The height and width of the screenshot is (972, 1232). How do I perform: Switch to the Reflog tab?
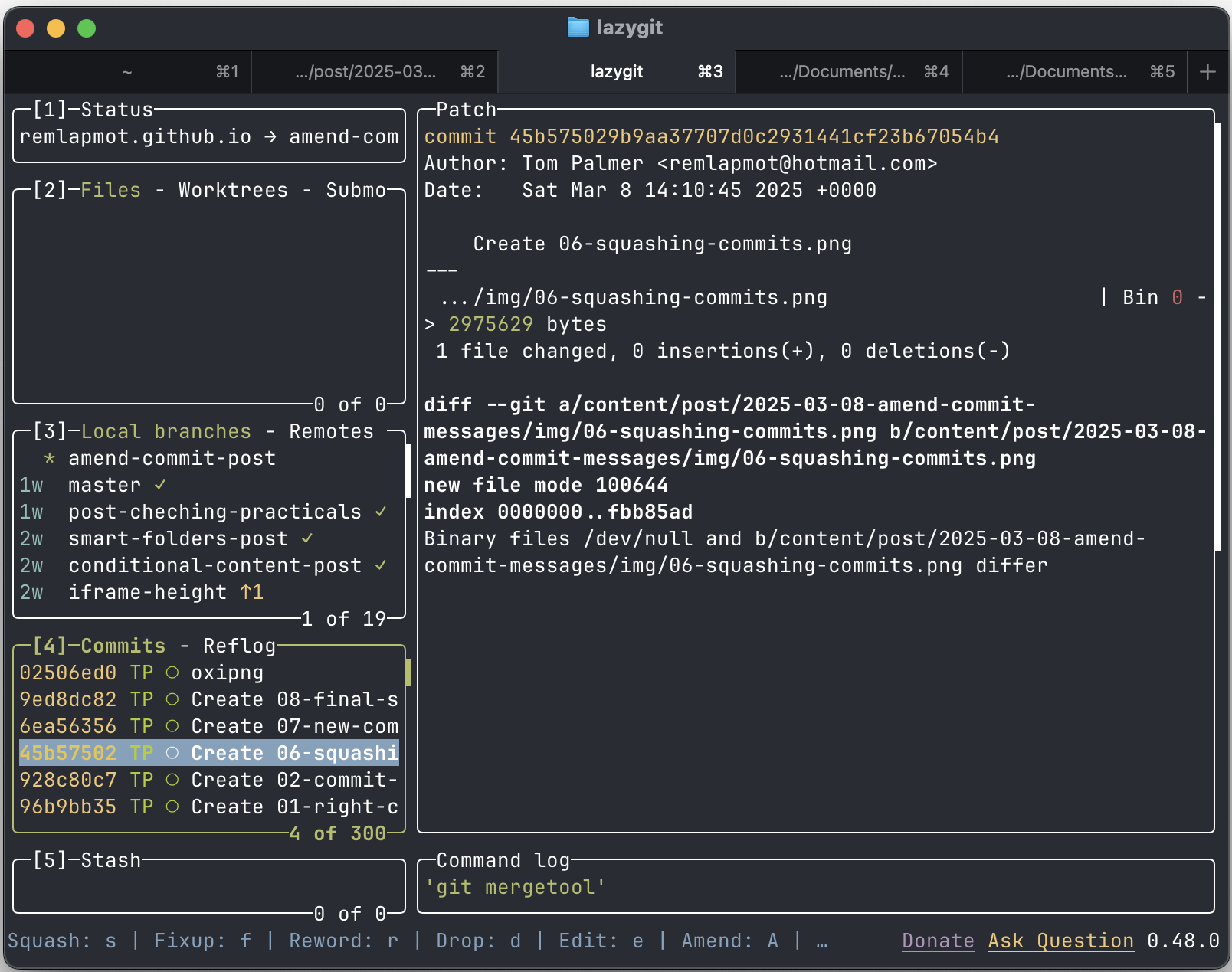click(240, 646)
